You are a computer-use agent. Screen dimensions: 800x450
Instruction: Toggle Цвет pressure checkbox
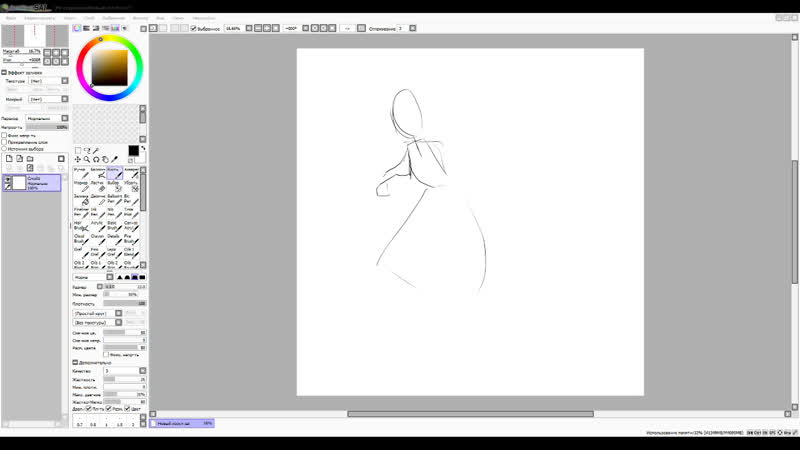coord(127,409)
